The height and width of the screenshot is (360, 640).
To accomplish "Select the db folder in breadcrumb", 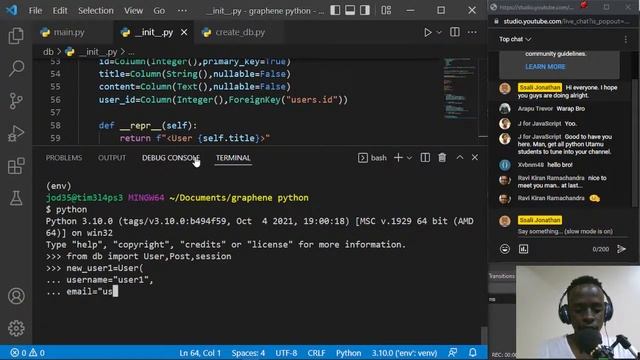I will [x=48, y=52].
